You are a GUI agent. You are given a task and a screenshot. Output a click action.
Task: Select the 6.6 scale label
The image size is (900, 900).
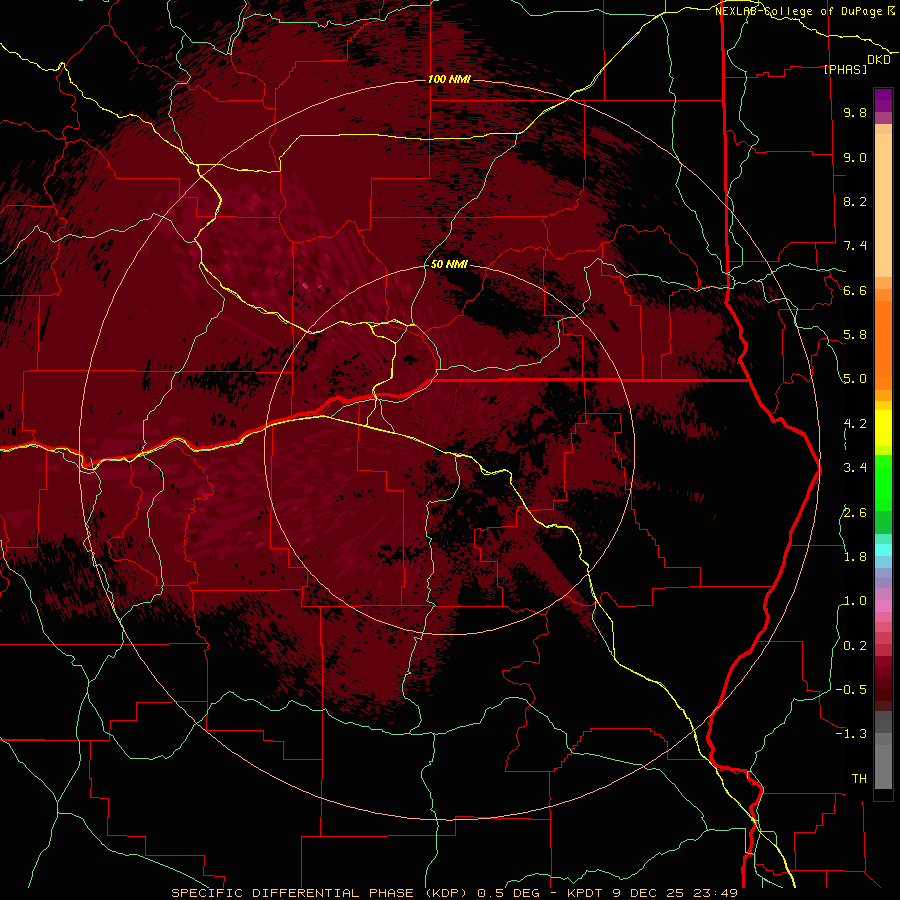tap(855, 290)
